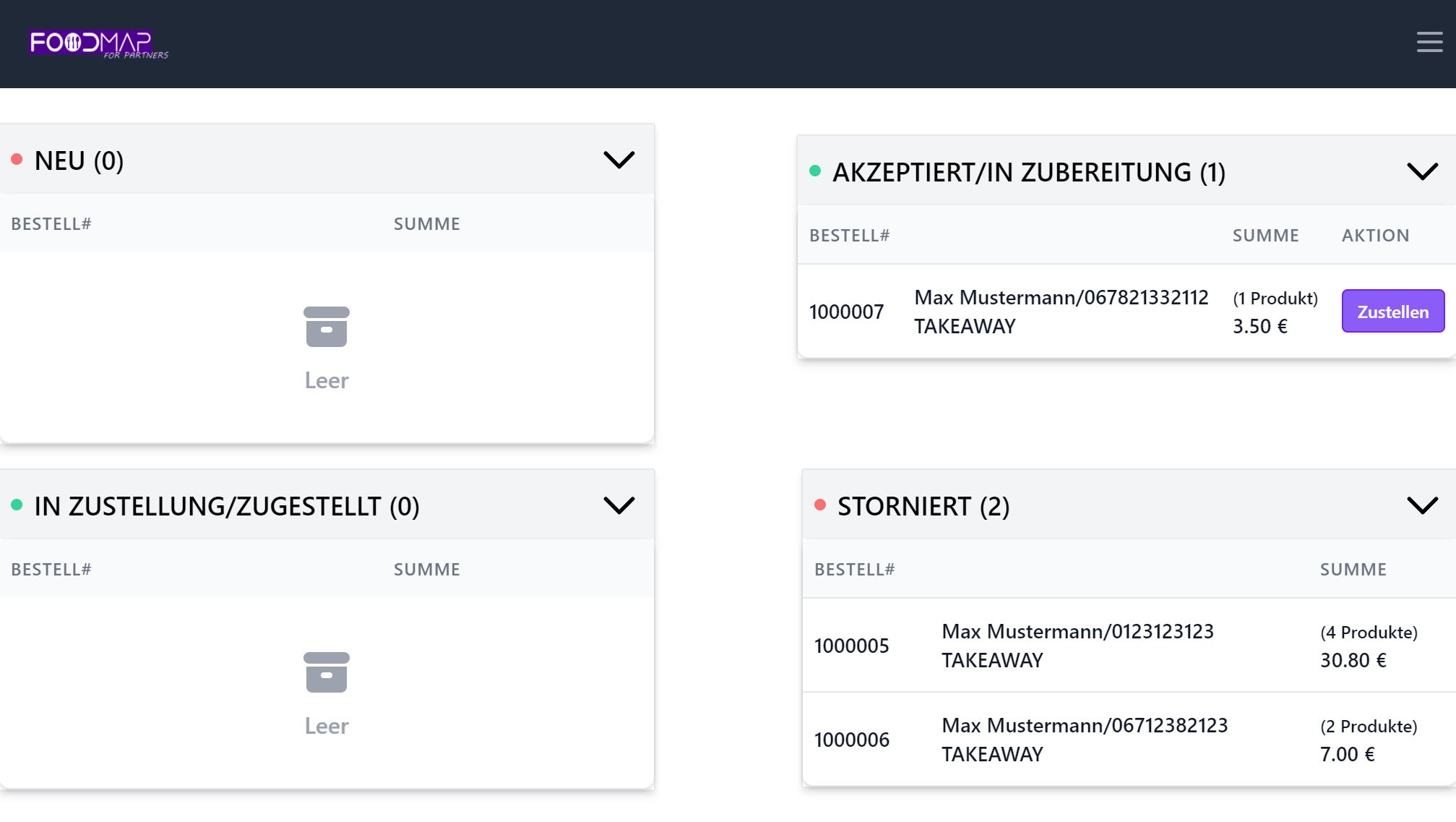Image resolution: width=1456 pixels, height=822 pixels.
Task: Click Summe column header in Storniert table
Action: click(1353, 570)
